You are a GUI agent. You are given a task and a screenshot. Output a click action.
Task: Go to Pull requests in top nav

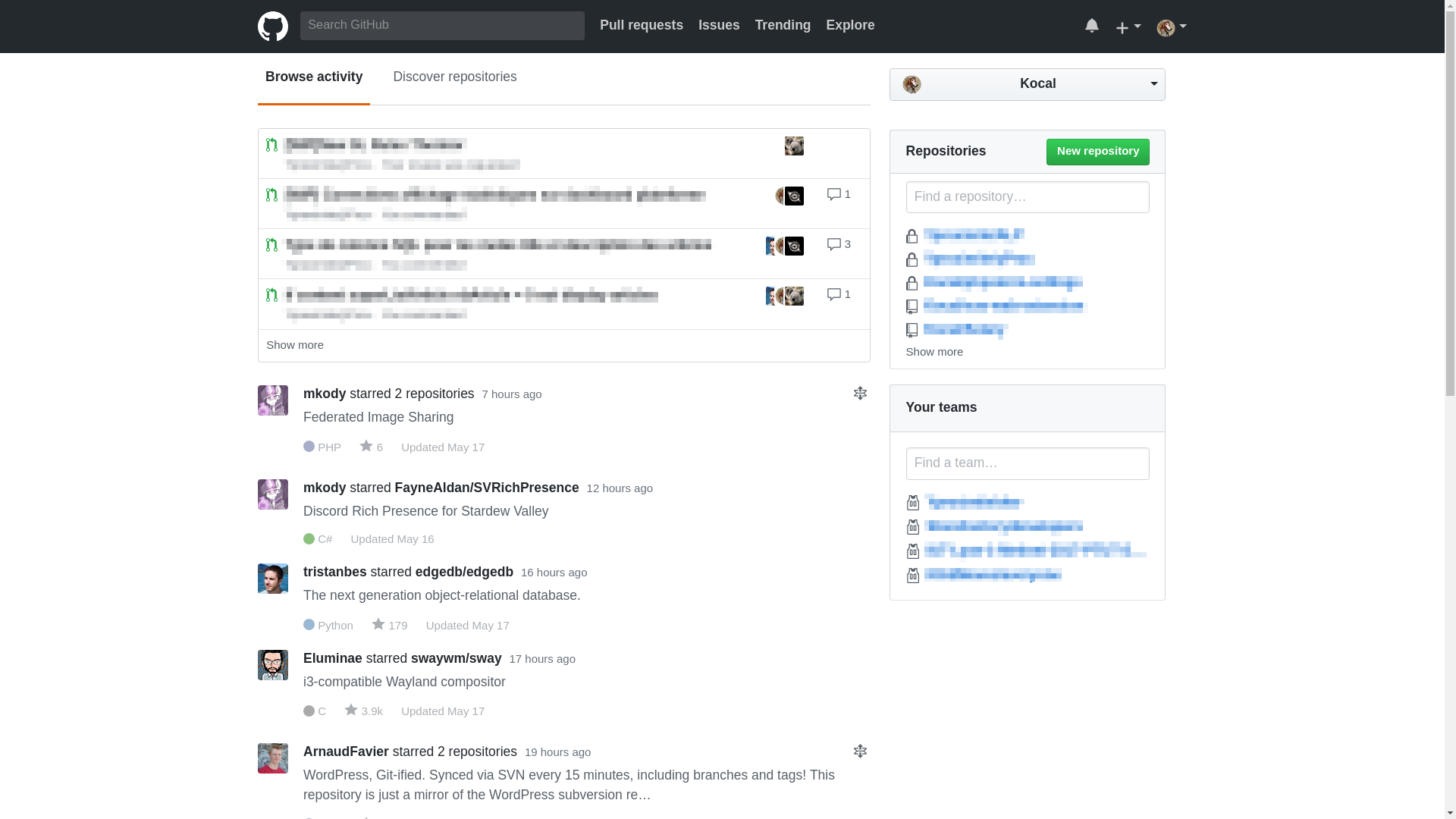point(642,25)
